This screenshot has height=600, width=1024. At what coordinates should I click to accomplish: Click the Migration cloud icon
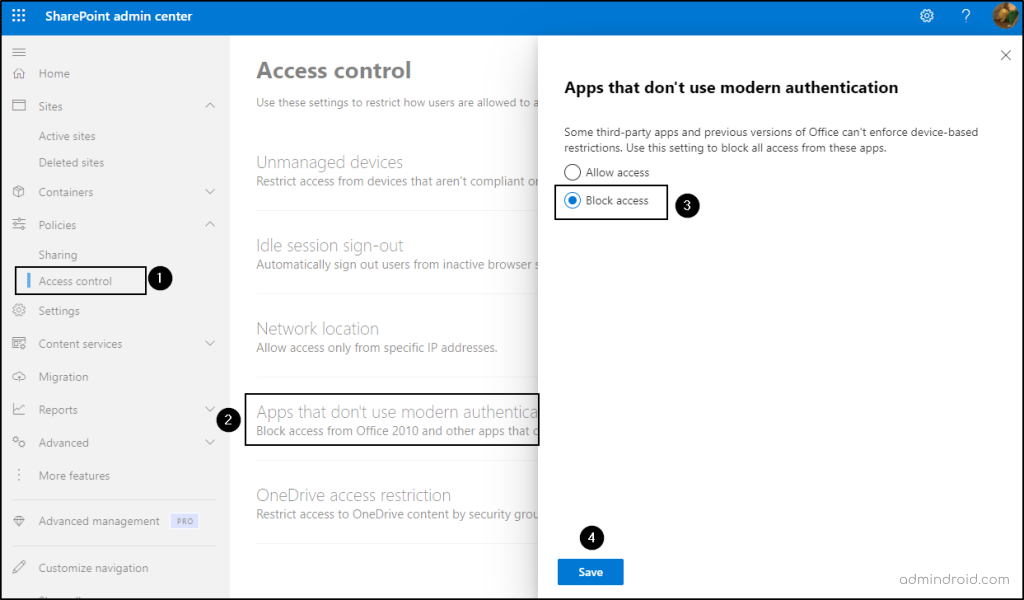tap(19, 377)
